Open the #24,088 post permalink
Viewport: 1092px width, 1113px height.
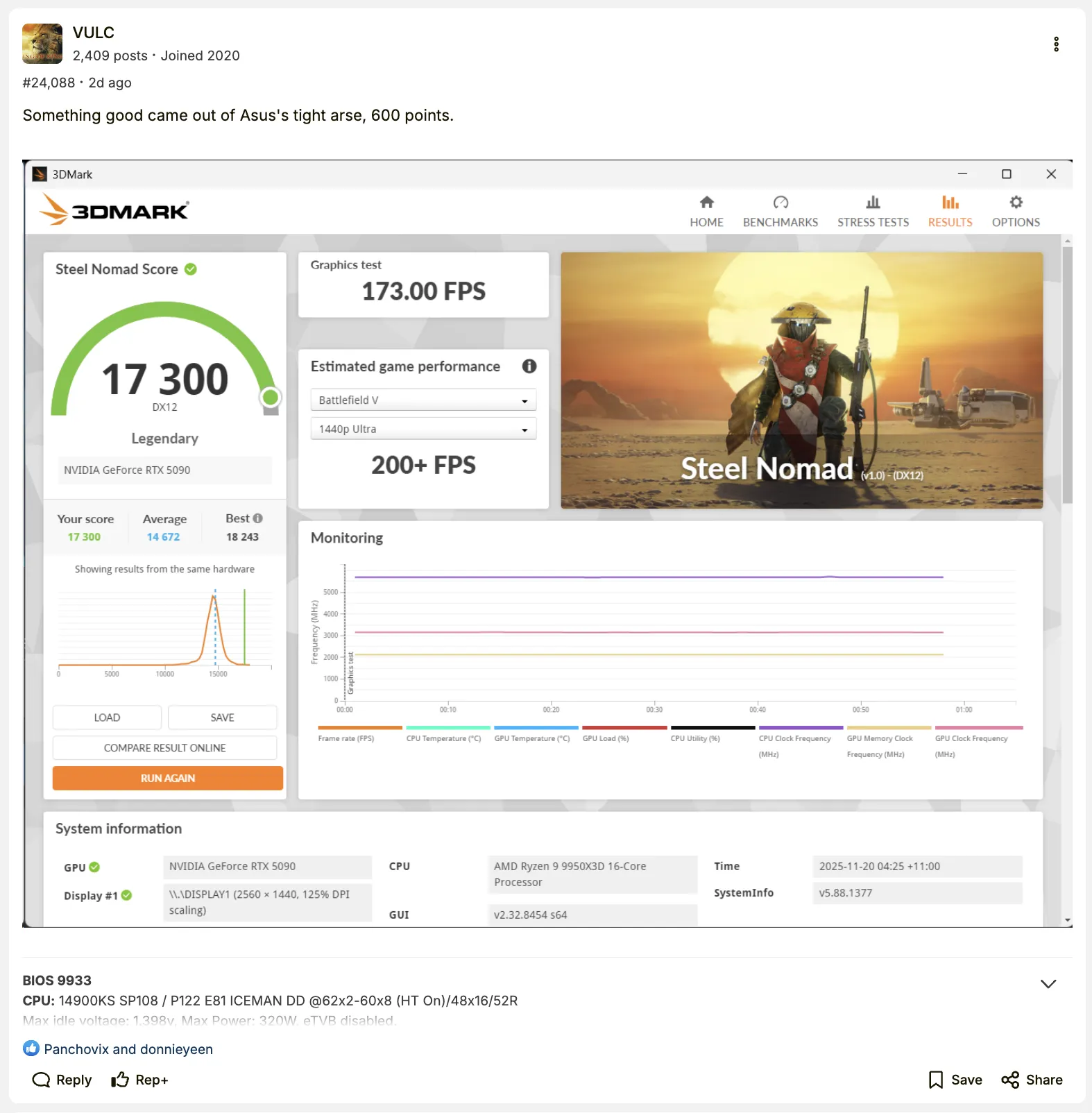49,83
